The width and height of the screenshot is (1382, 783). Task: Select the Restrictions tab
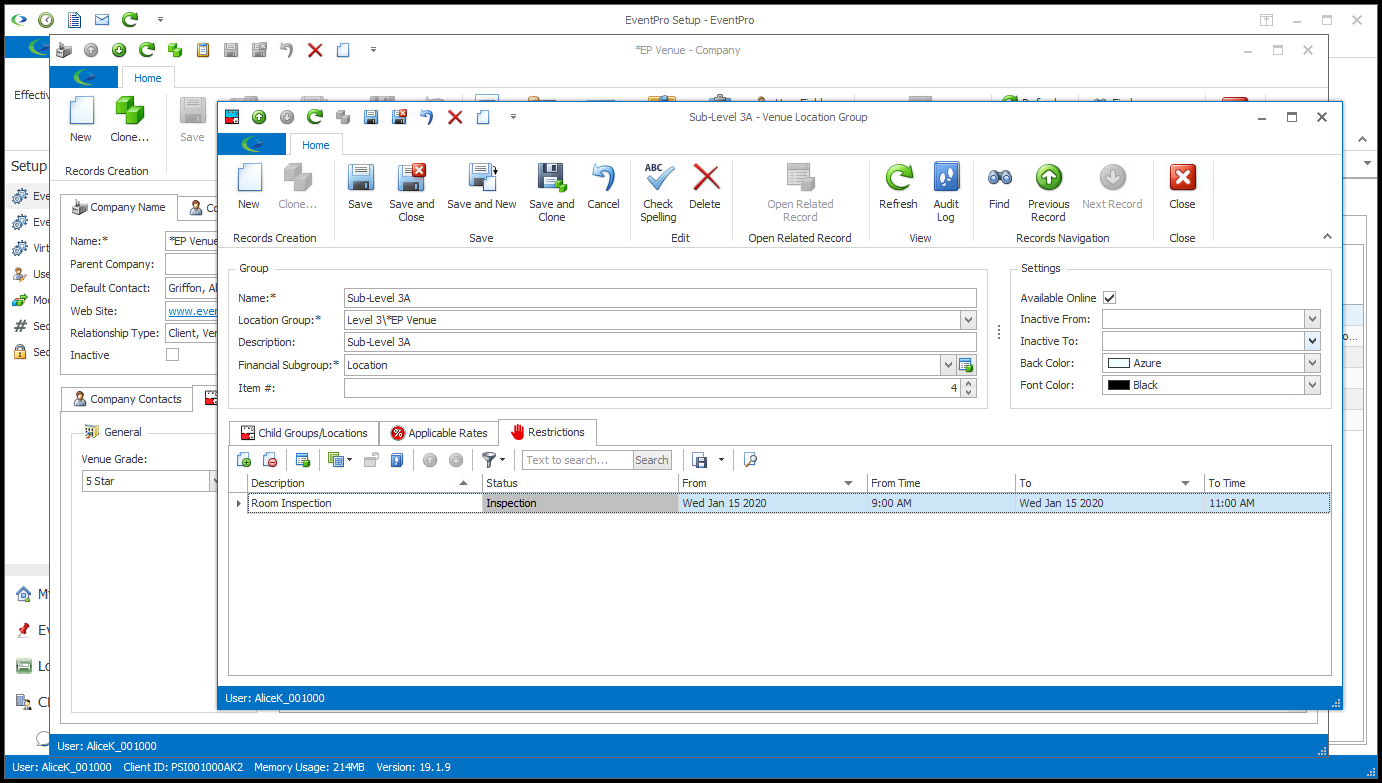548,432
